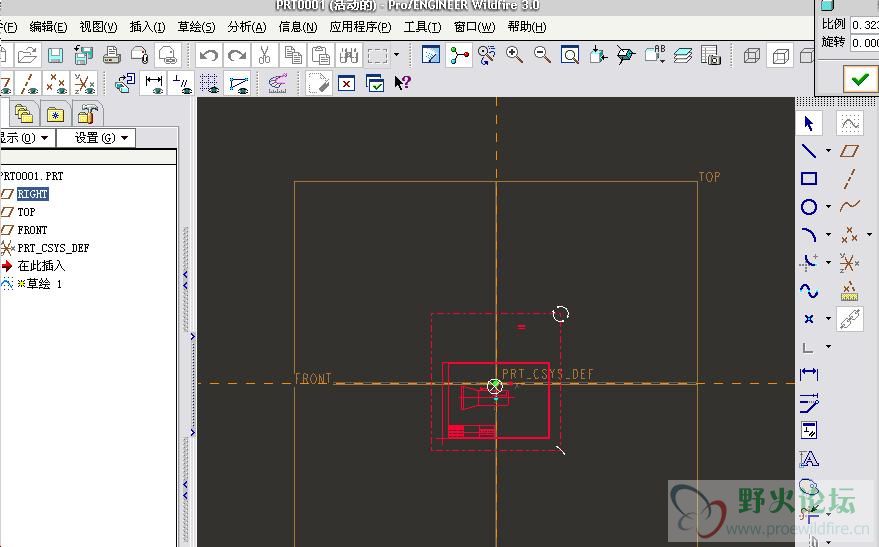
Task: Open the 草绘(S) menu
Action: point(196,27)
